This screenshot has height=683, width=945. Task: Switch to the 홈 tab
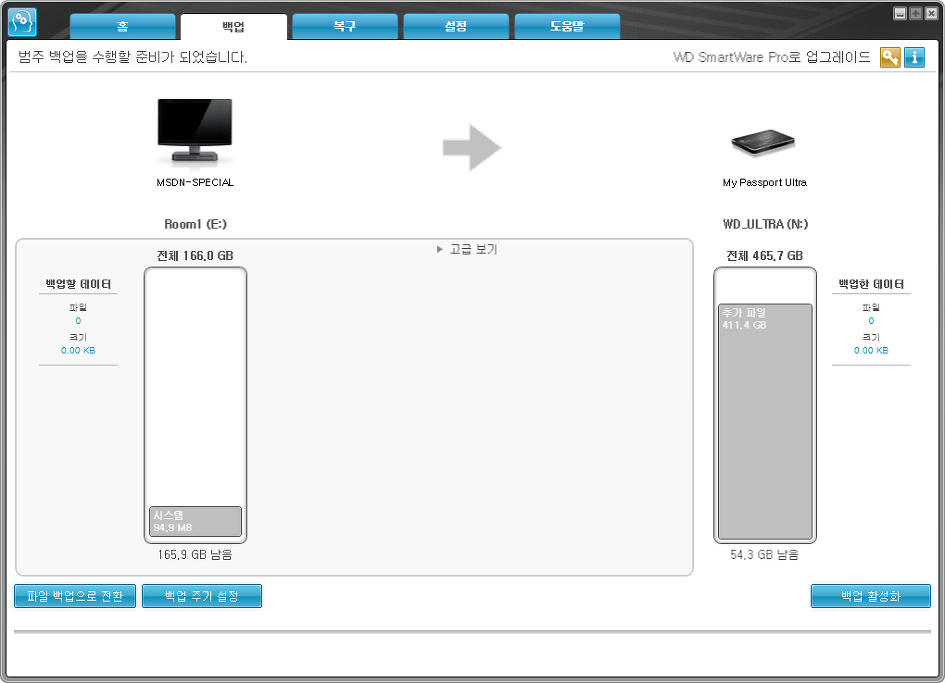click(x=122, y=27)
